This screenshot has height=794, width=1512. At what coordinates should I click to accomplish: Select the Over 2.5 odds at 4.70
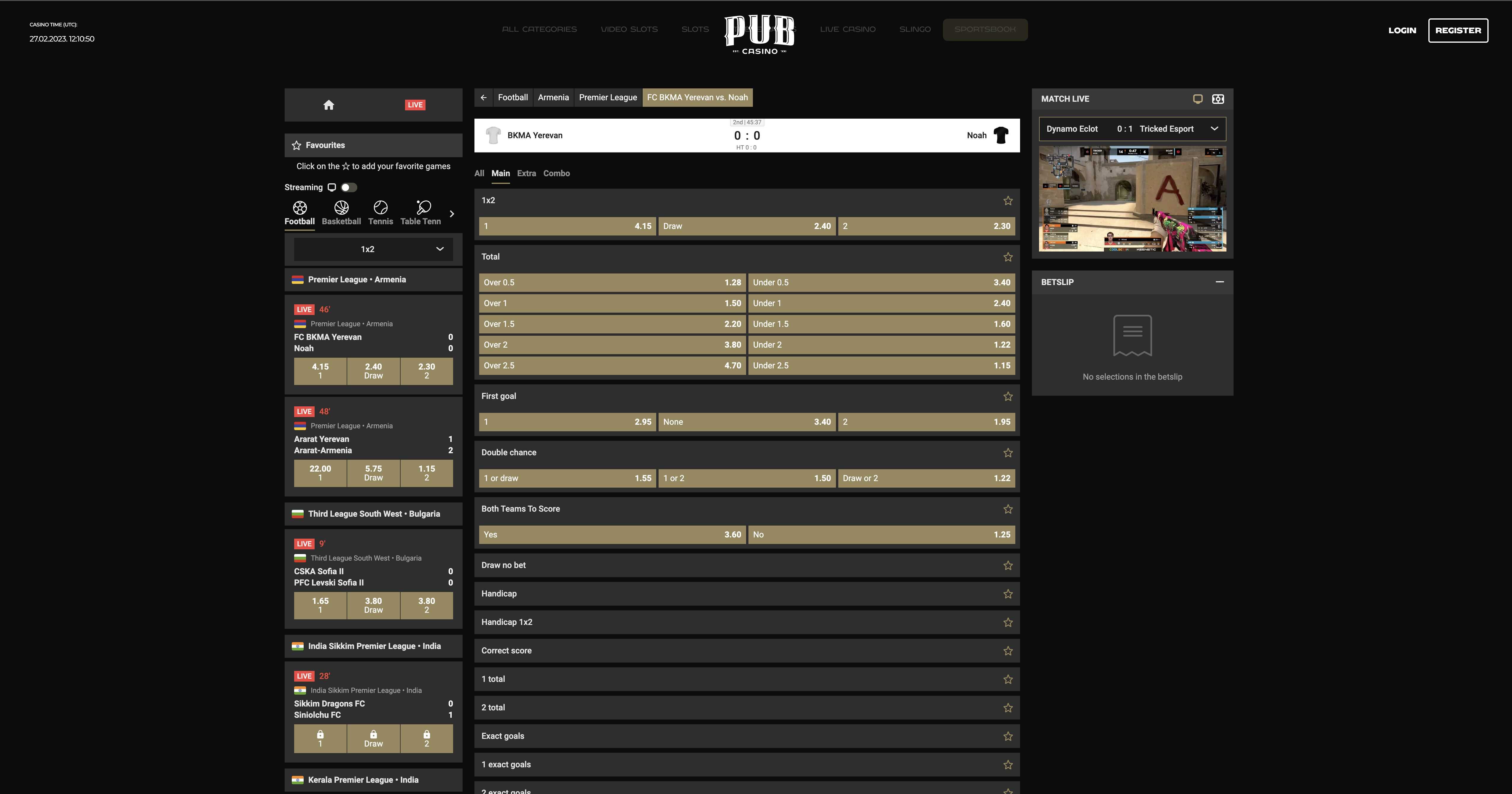[612, 365]
